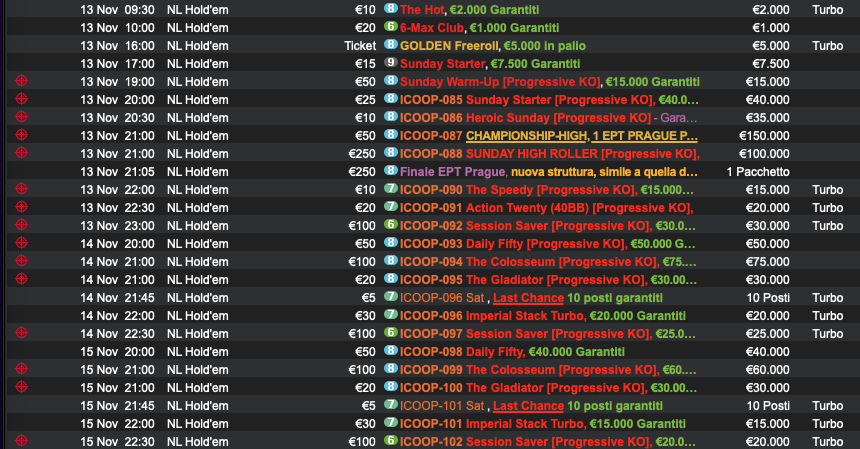Click the €150.000 prize of ICOOP-087

pos(764,136)
